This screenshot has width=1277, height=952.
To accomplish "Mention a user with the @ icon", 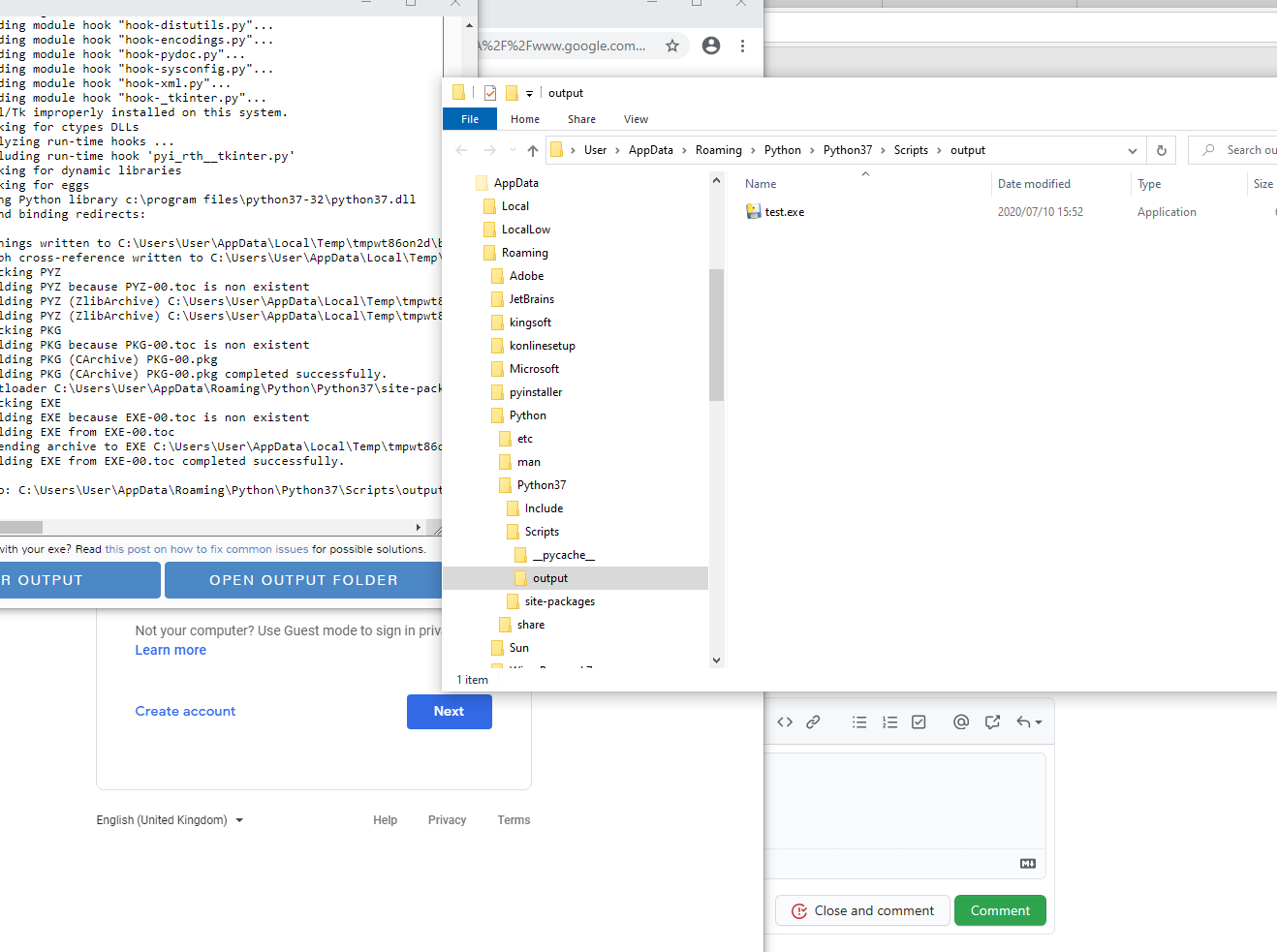I will 960,722.
